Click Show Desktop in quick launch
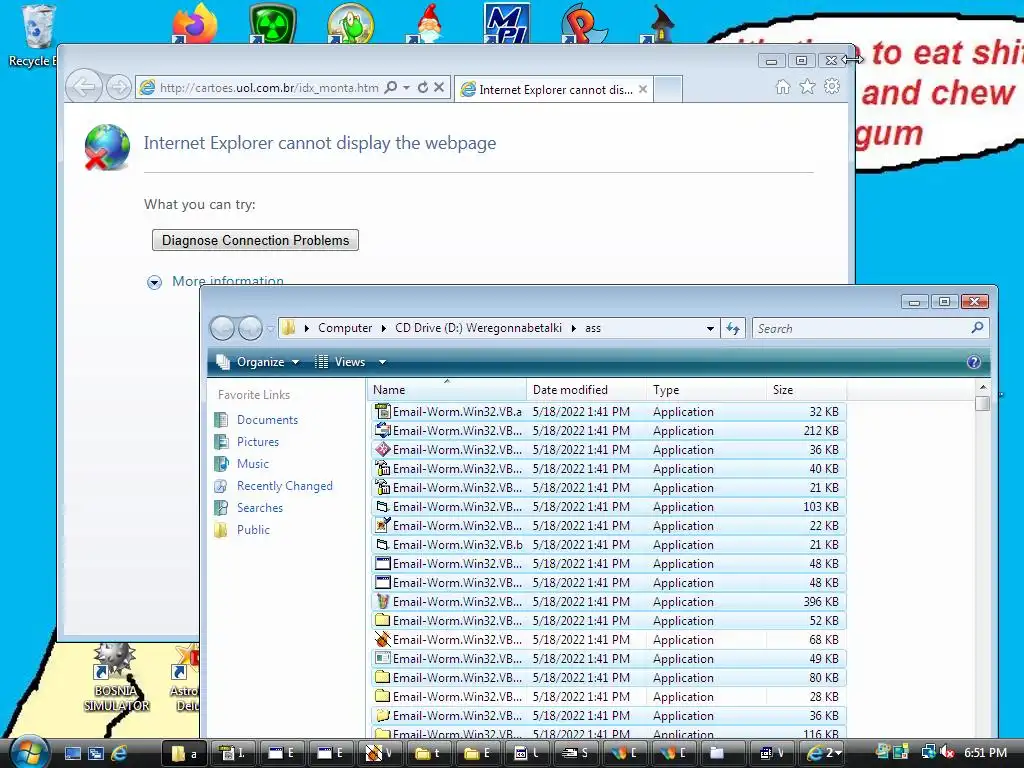 point(72,753)
